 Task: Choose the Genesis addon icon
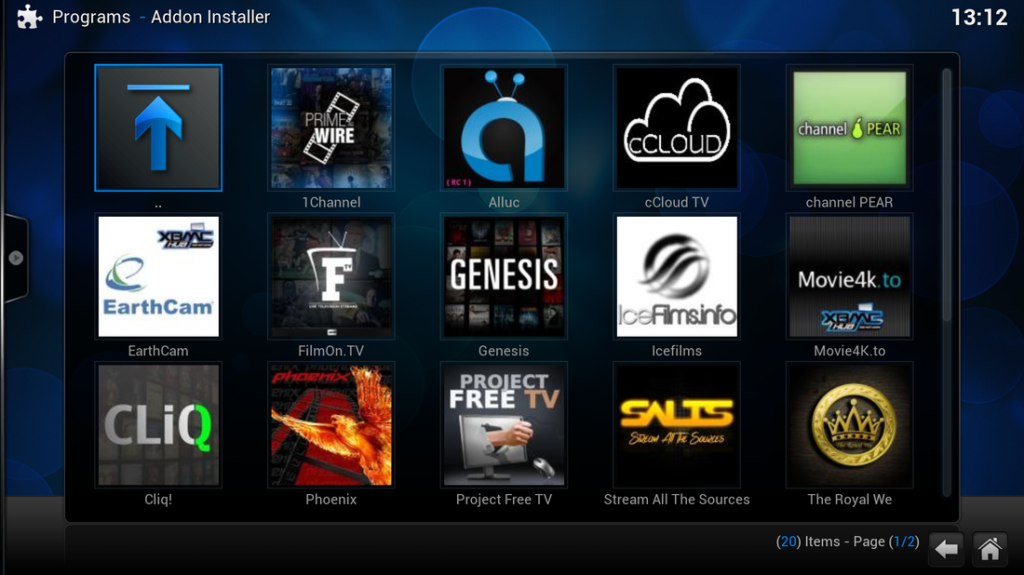(x=504, y=276)
